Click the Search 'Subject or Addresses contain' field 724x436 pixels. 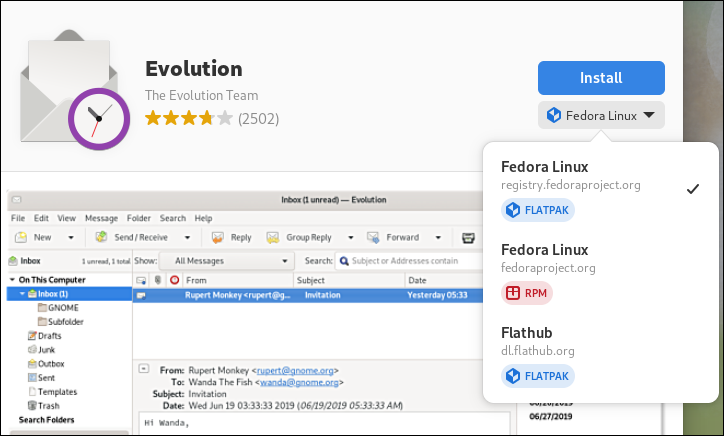(x=409, y=261)
